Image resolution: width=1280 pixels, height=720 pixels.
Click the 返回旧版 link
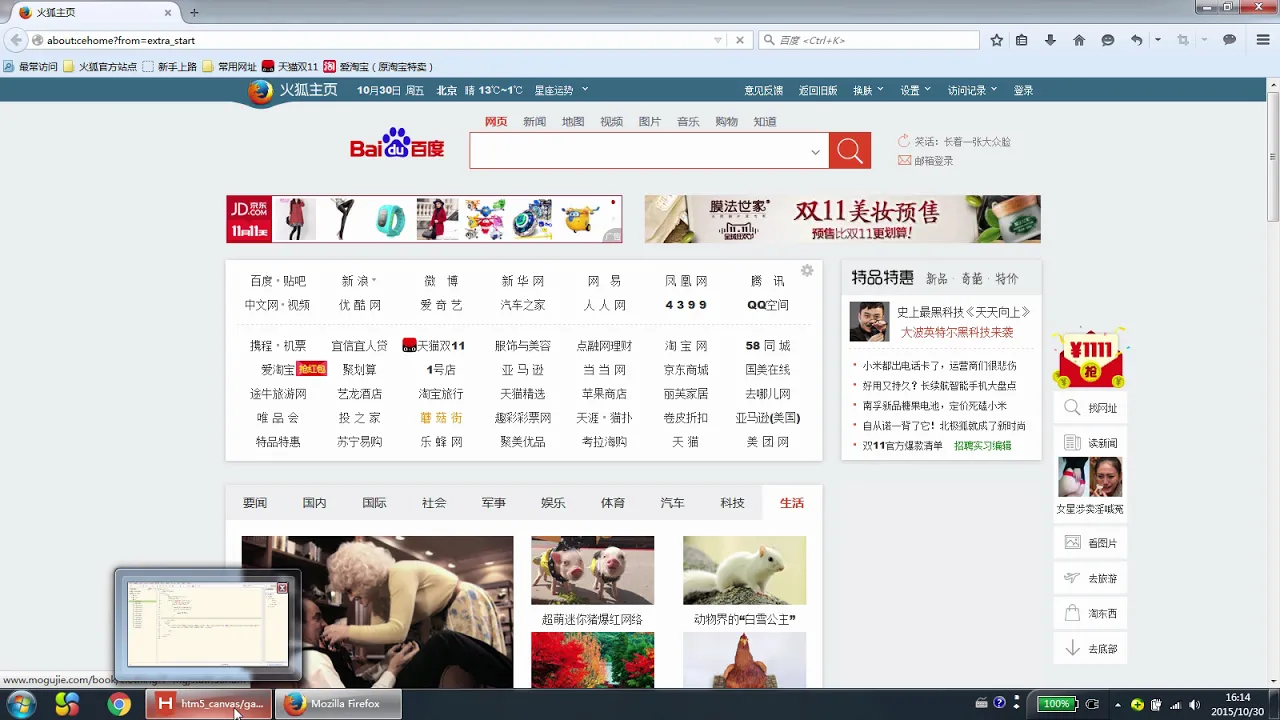coord(818,90)
